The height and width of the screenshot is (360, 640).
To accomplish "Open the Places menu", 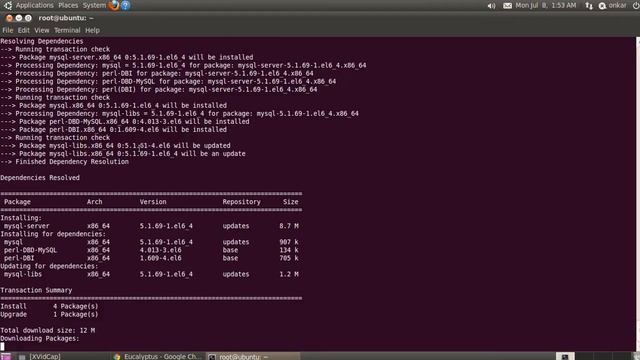I will [x=68, y=5].
